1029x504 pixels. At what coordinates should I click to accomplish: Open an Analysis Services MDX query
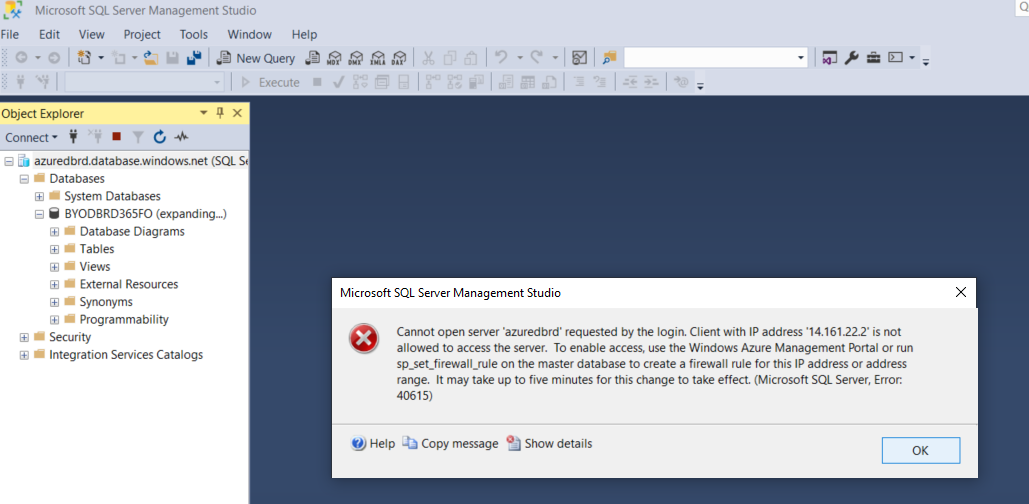[x=335, y=58]
